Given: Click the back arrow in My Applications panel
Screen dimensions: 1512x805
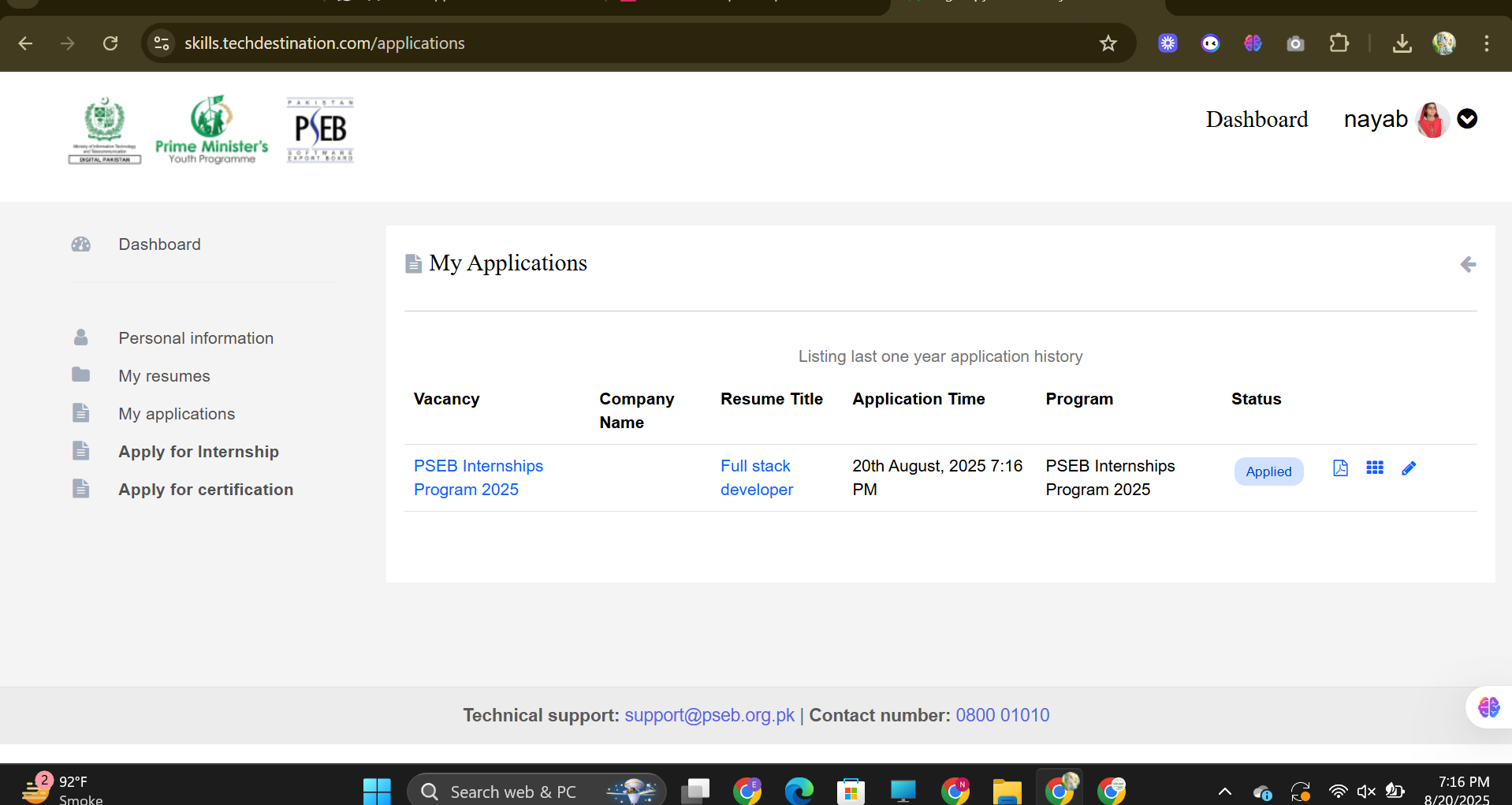Looking at the screenshot, I should 1467,264.
